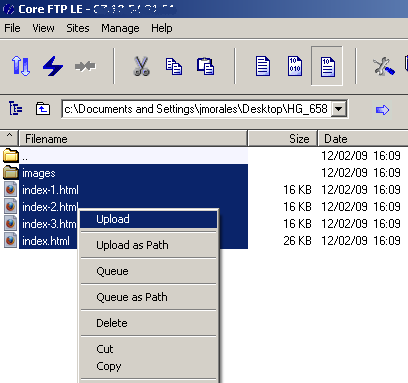This screenshot has width=408, height=383.
Task: Click the date of images folder
Action: (x=361, y=173)
